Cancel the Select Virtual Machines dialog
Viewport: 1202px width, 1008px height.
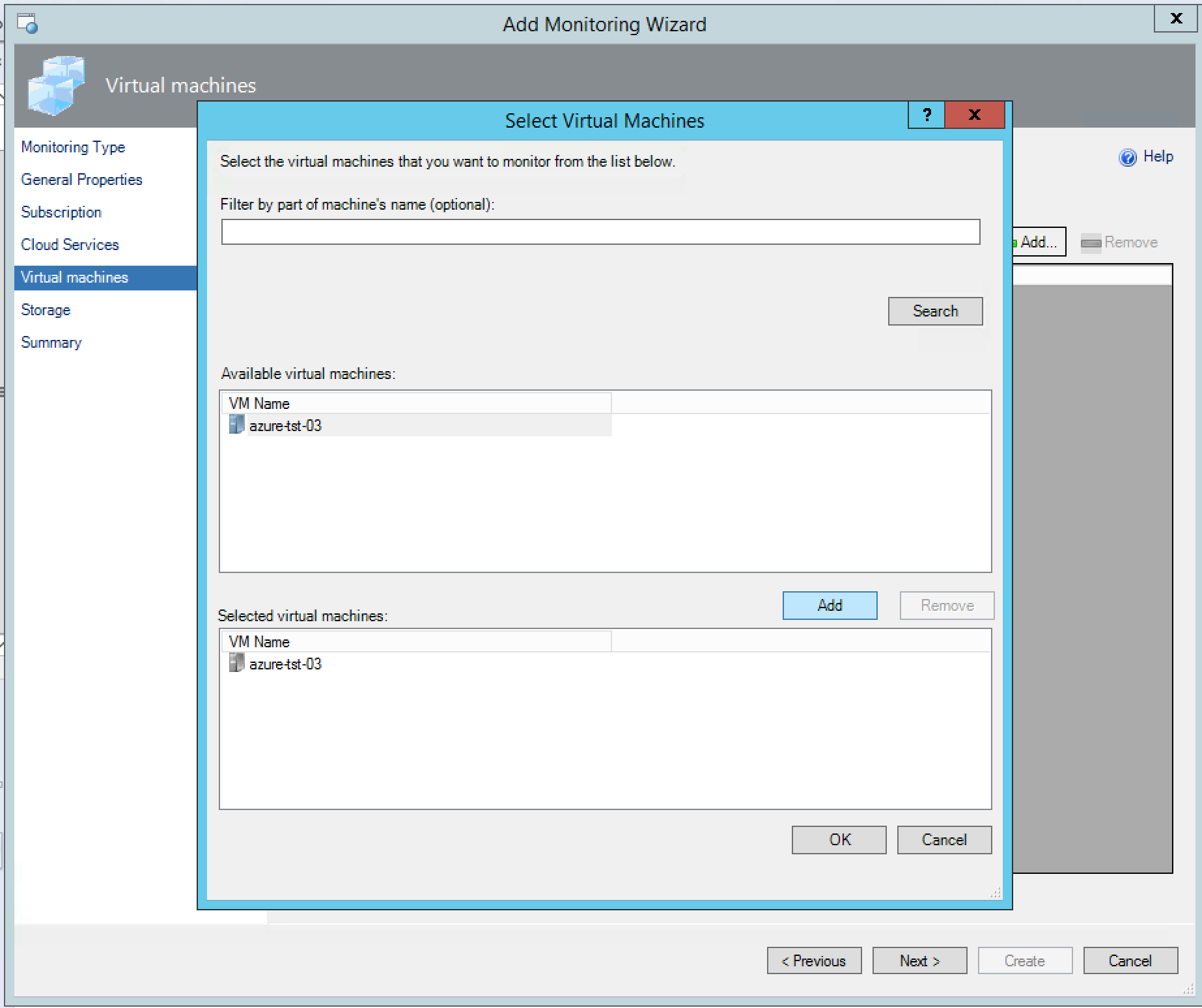(x=943, y=840)
